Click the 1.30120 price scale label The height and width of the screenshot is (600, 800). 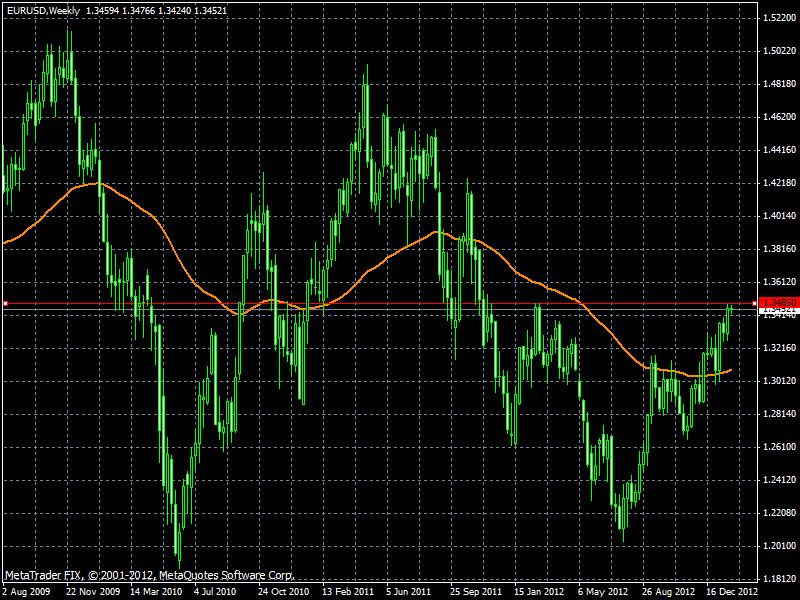[x=780, y=381]
